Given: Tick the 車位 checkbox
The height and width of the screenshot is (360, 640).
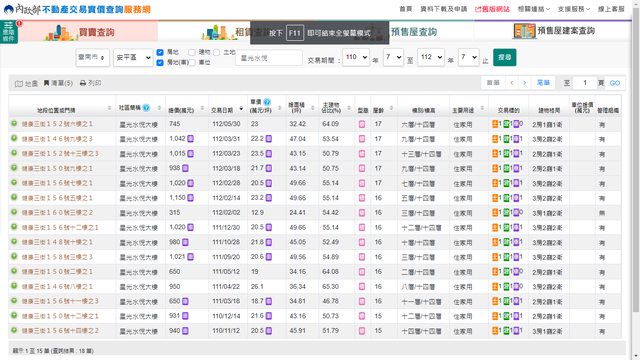Looking at the screenshot, I should click(x=192, y=62).
